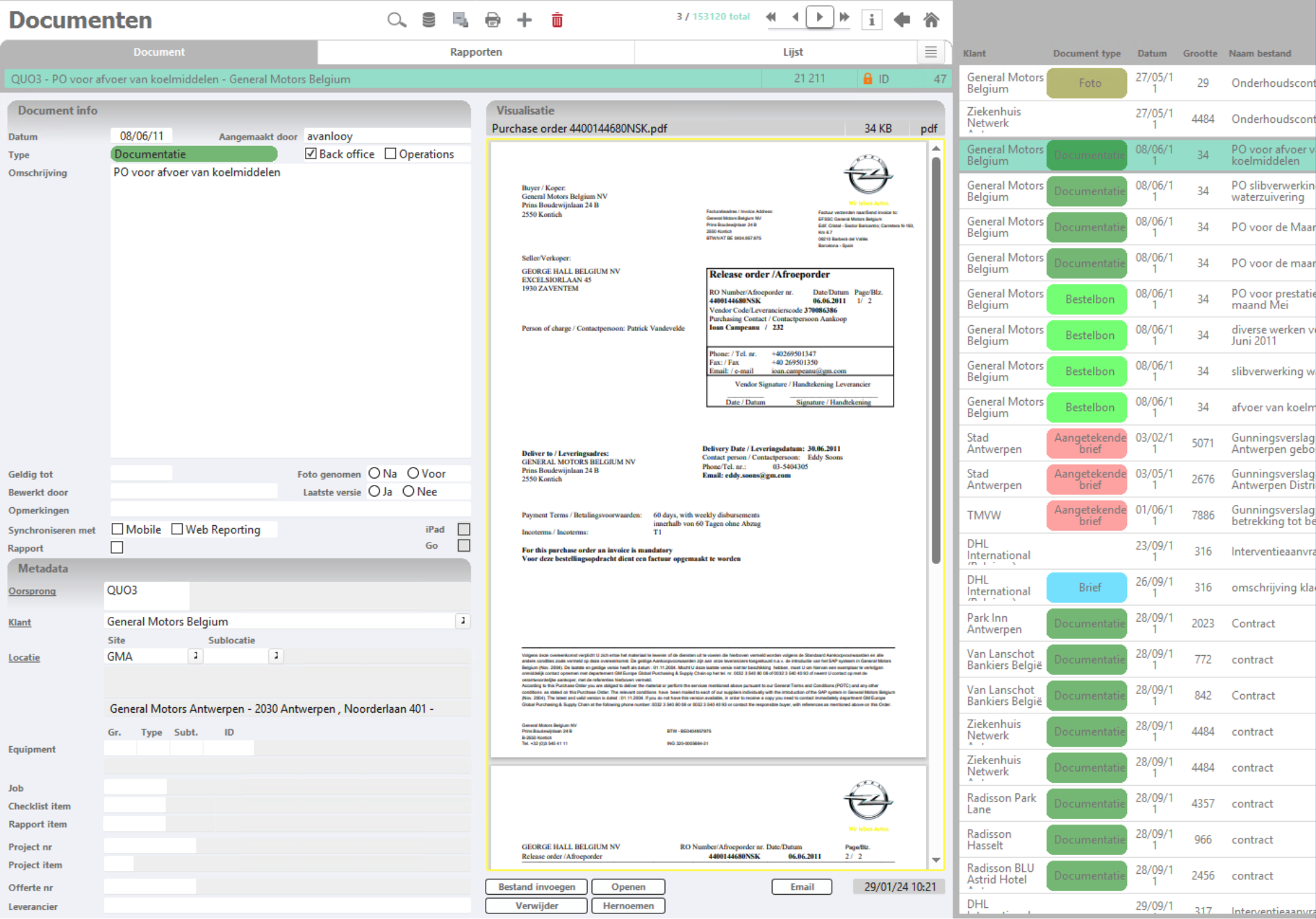Switch to the Rapporten tab
The width and height of the screenshot is (1316, 919).
pyautogui.click(x=476, y=52)
